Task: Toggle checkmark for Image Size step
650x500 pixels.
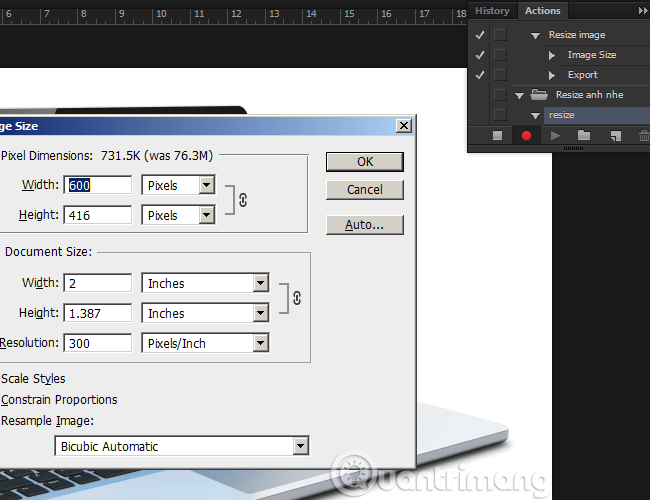Action: (x=480, y=55)
